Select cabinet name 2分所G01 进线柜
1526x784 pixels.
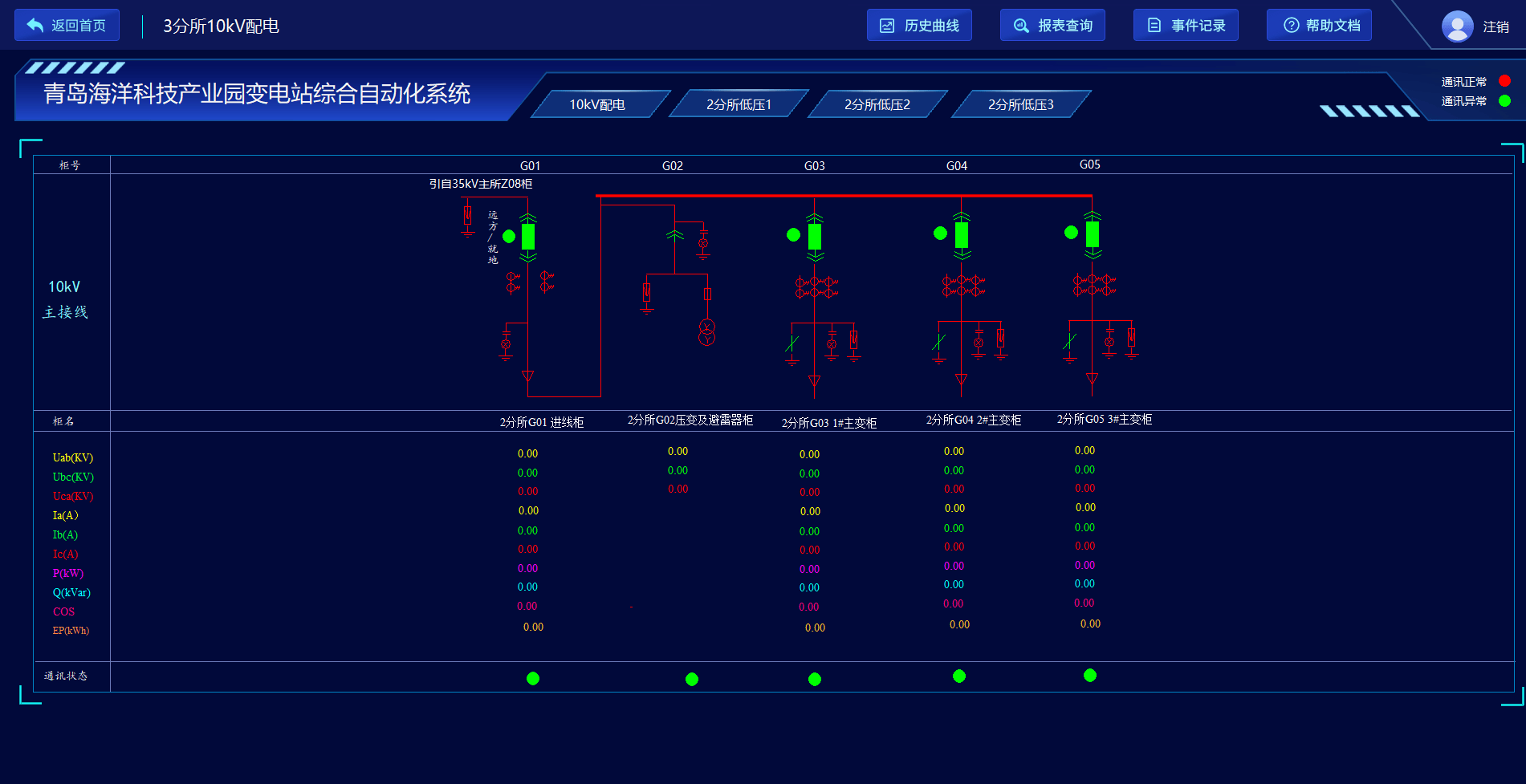[542, 422]
